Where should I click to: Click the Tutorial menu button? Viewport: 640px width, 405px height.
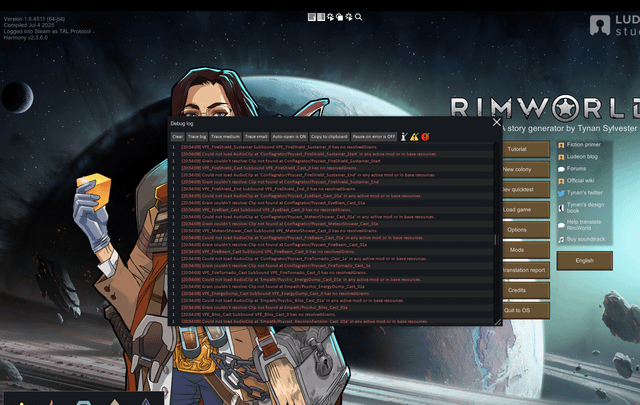(x=517, y=149)
